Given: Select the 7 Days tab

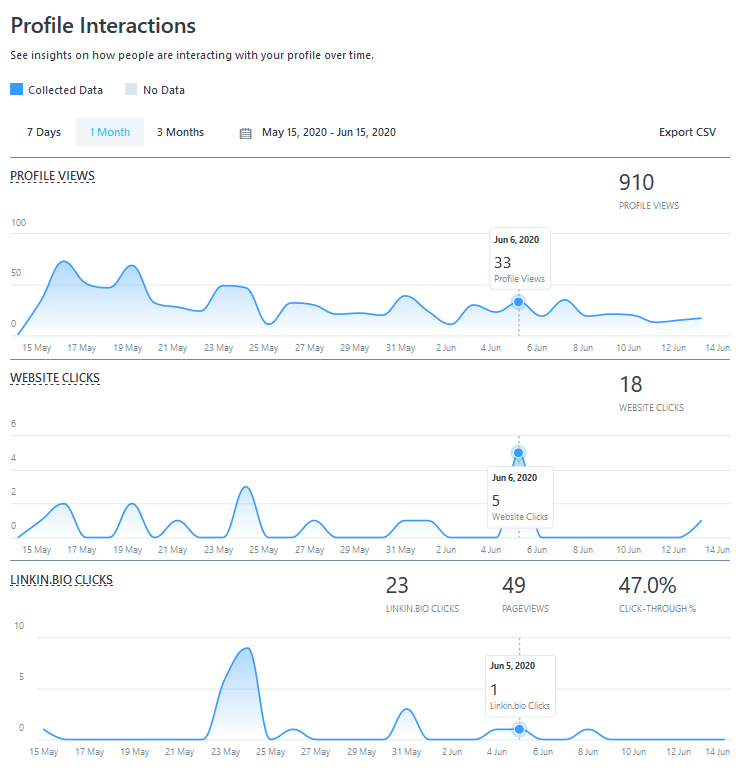Looking at the screenshot, I should pyautogui.click(x=44, y=132).
